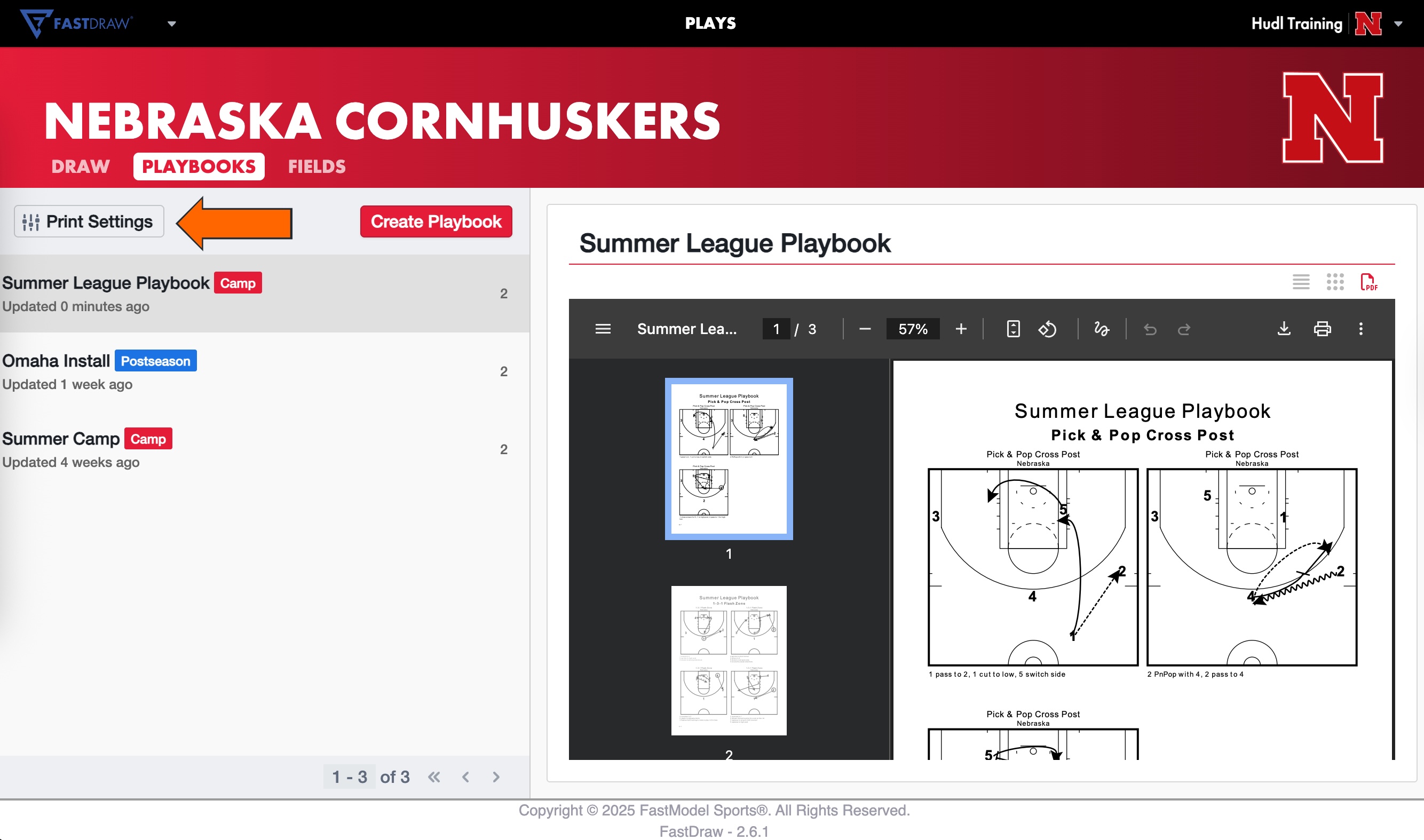Select page 1 thumbnail
Image resolution: width=1424 pixels, height=840 pixels.
[x=729, y=459]
